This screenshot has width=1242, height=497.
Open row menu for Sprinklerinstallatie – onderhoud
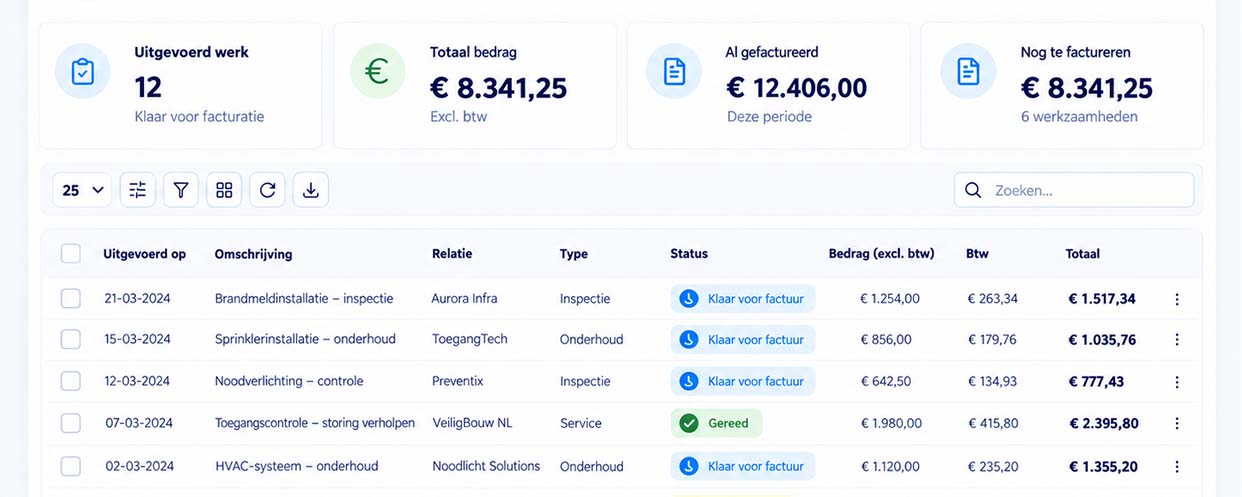tap(1177, 340)
